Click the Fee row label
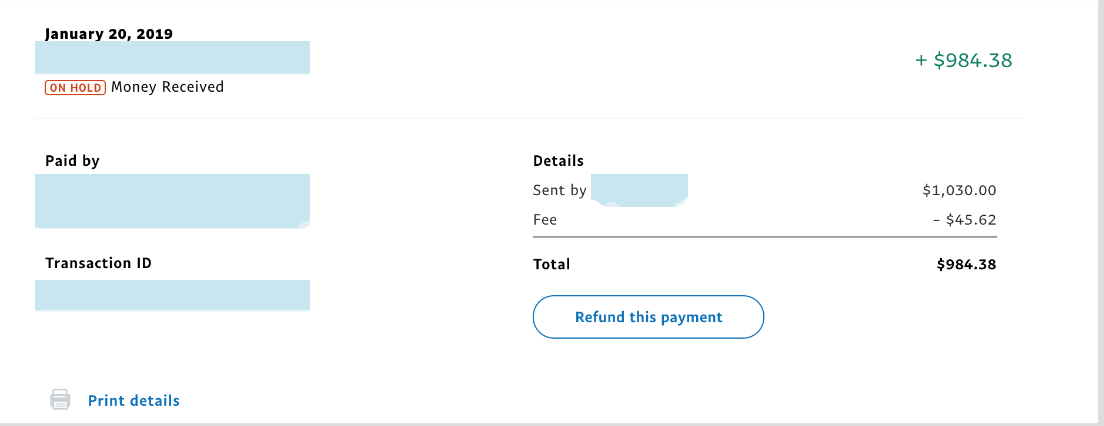 tap(545, 220)
